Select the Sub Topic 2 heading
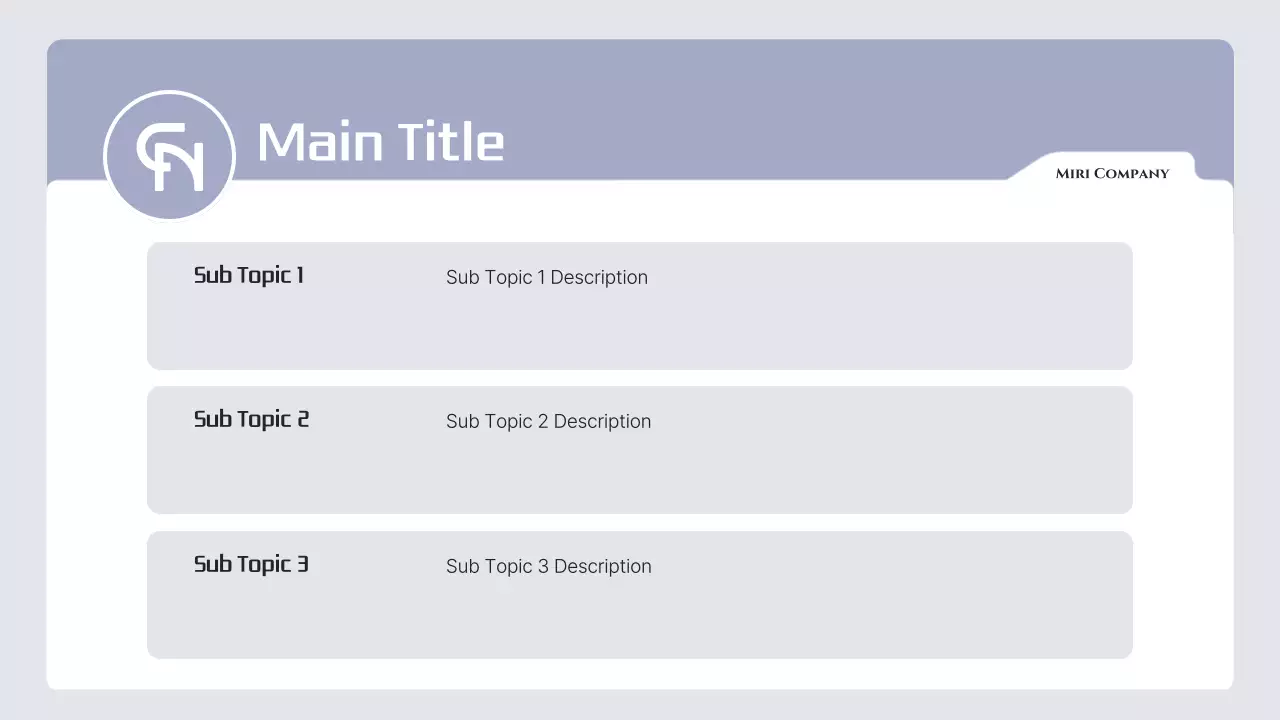The height and width of the screenshot is (720, 1280). coord(251,419)
